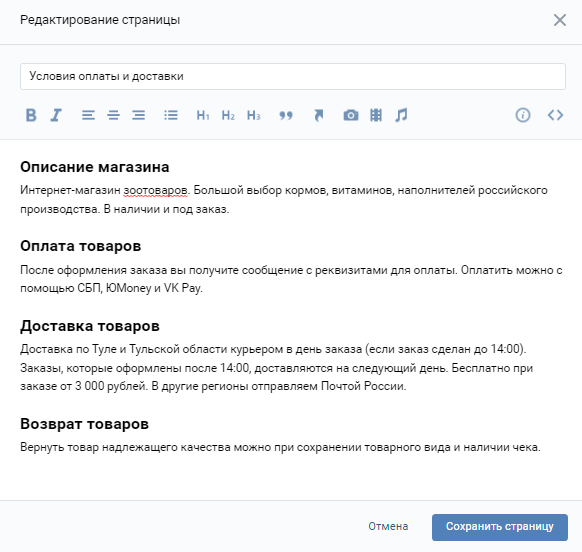Click the heading Доставка товаров
Screen dimensions: 582x552
click(90, 326)
